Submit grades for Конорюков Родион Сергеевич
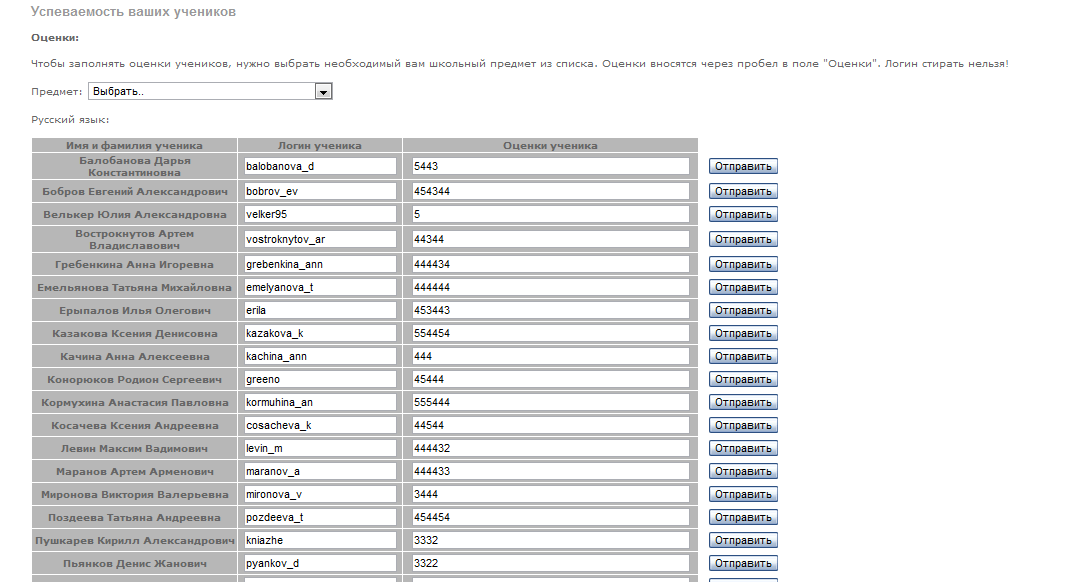This screenshot has width=1067, height=582. coord(743,379)
